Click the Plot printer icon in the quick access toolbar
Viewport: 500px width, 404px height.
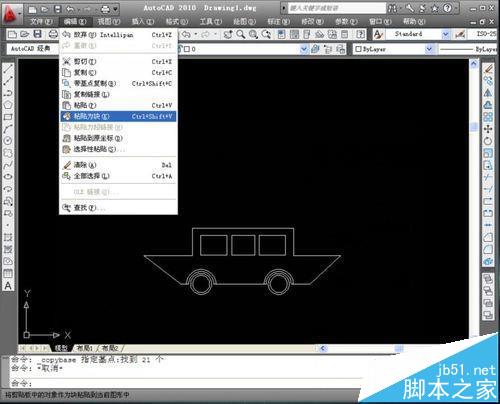(105, 9)
